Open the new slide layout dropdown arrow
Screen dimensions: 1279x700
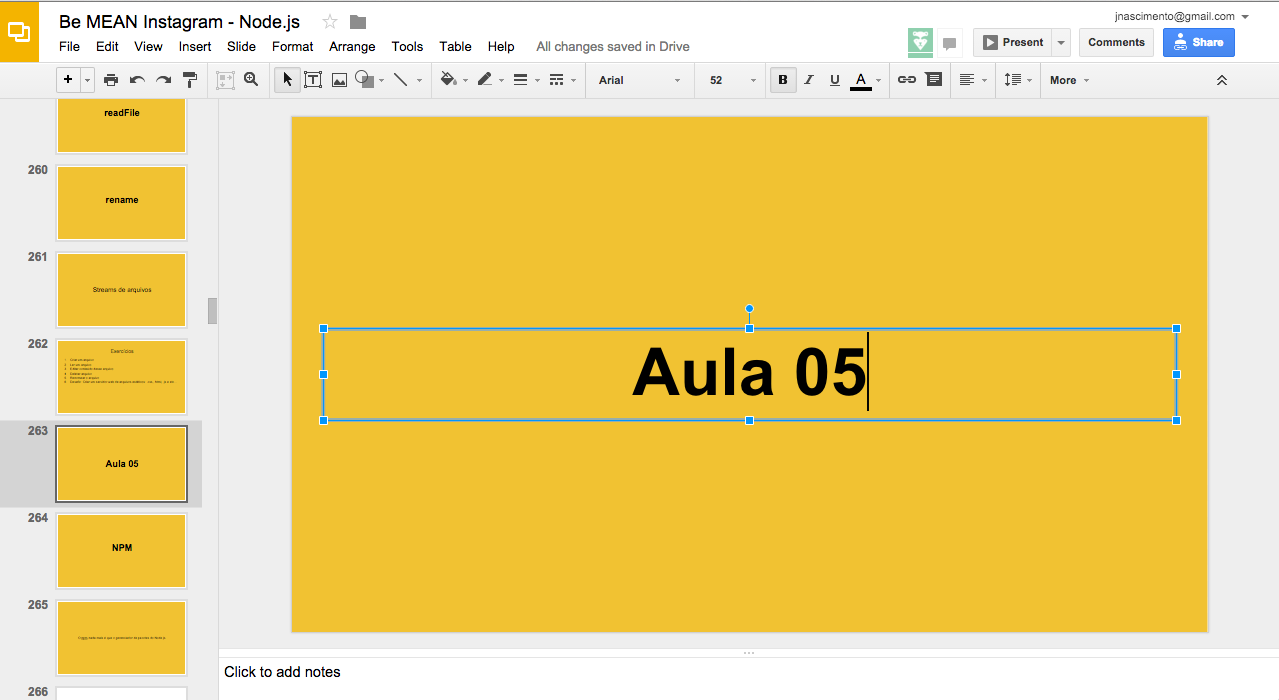coord(88,80)
